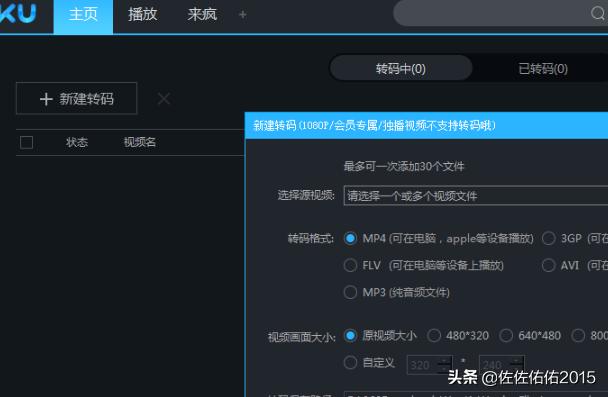
Task: Click the 选择源视频 file field
Action: (x=476, y=195)
